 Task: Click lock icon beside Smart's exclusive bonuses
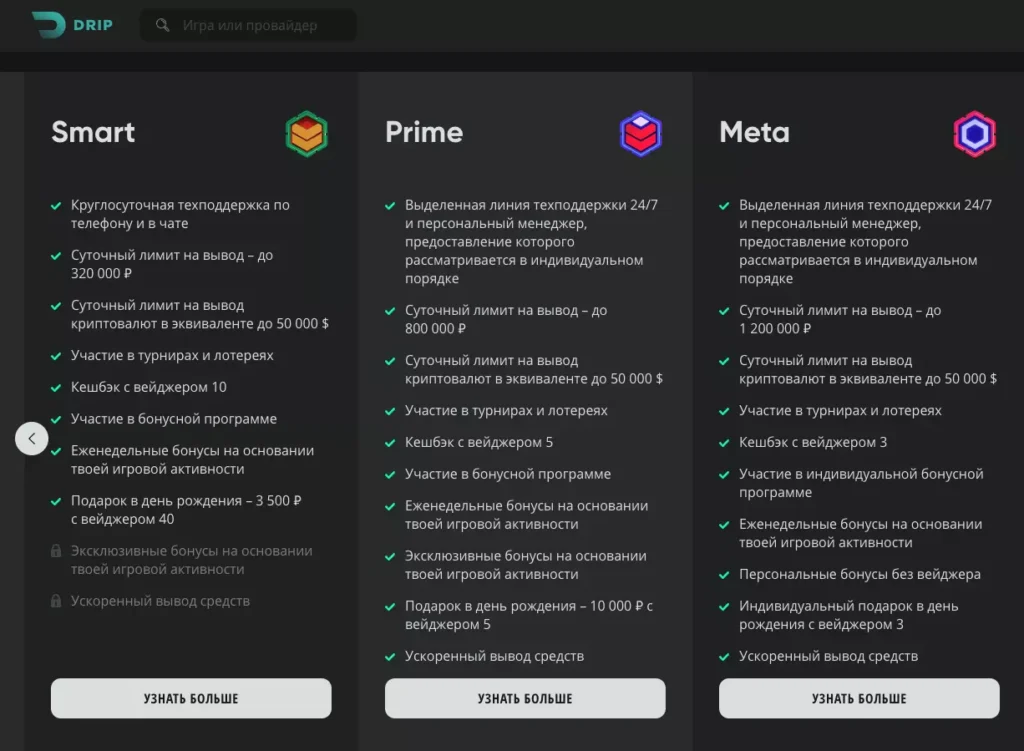[x=56, y=551]
